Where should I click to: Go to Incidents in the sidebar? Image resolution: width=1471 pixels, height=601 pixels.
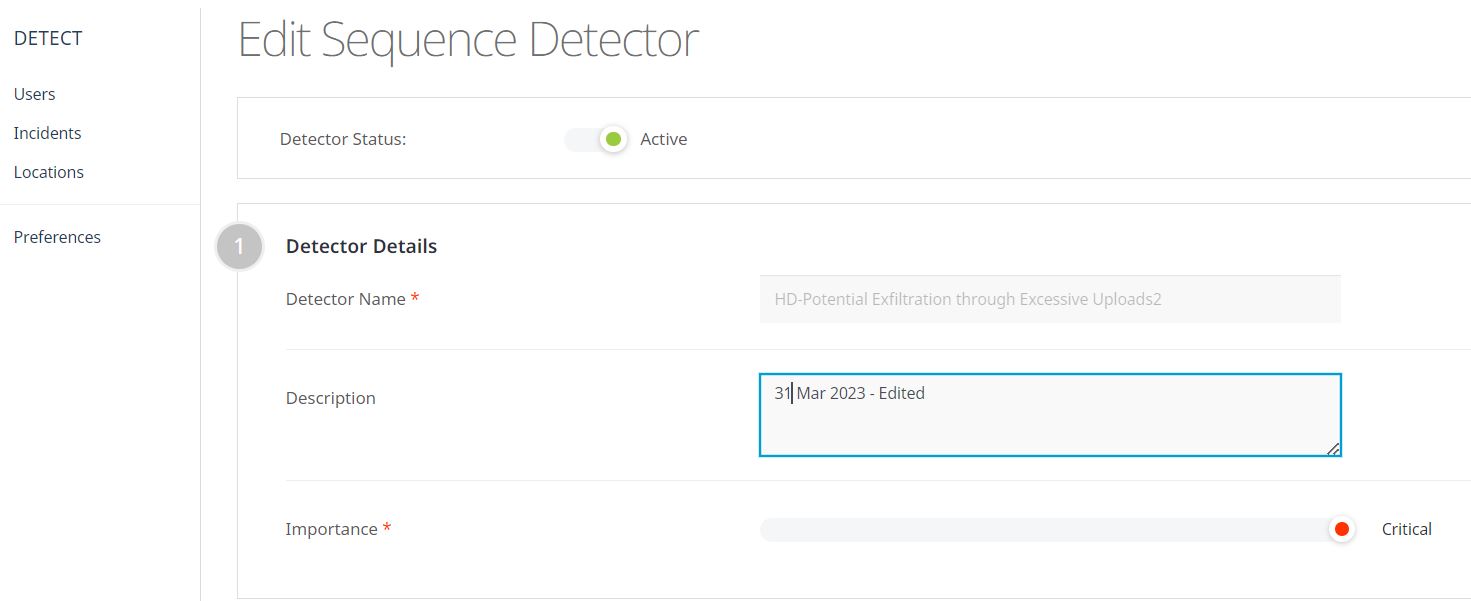47,133
